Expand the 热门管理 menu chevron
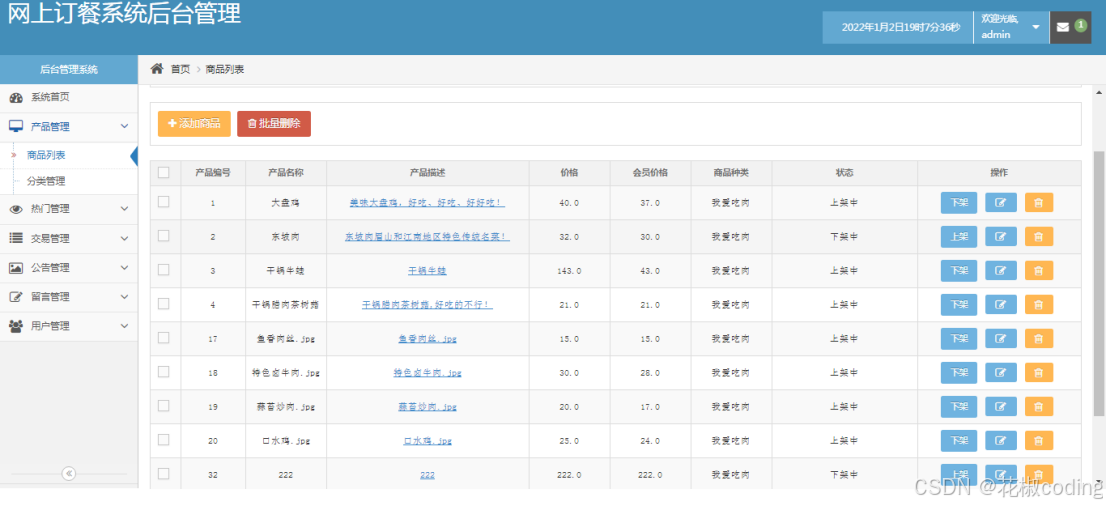The image size is (1107, 507). pos(124,209)
